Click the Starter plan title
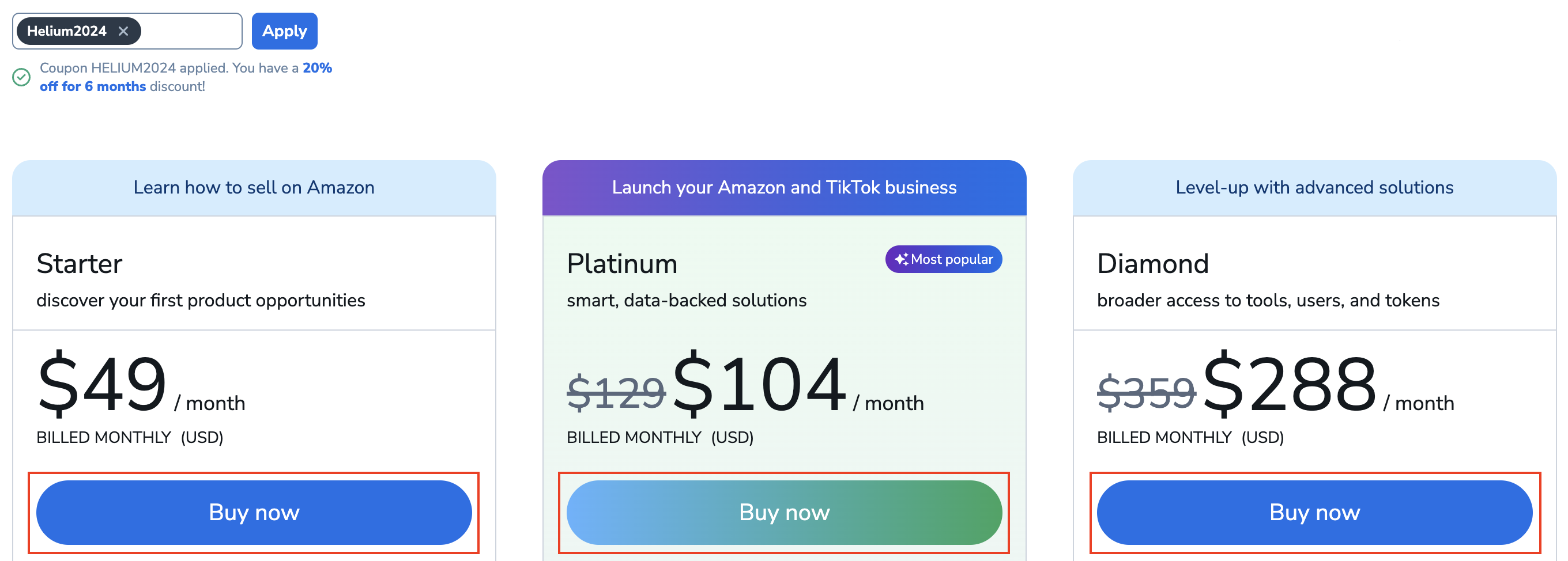This screenshot has height=561, width=1568. tap(79, 264)
